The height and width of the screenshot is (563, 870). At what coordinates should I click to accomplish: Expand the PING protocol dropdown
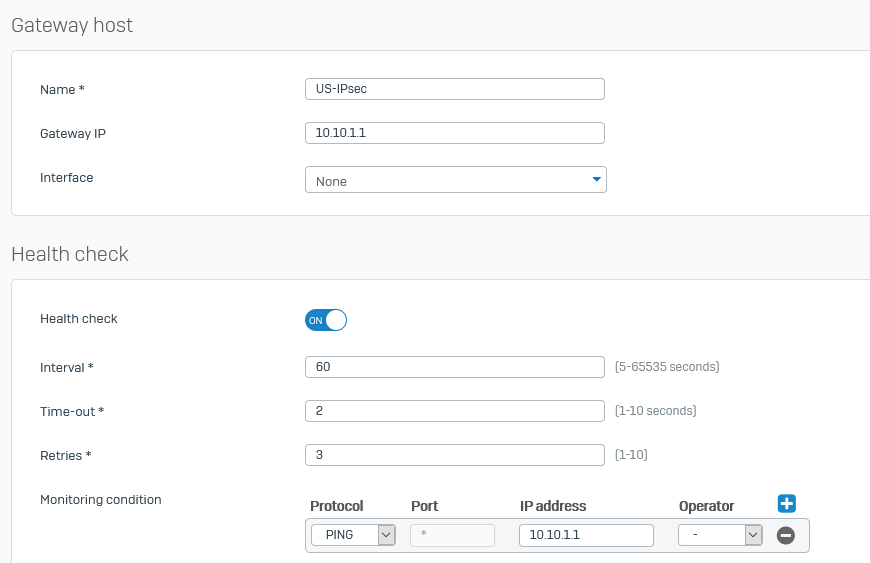click(x=353, y=535)
